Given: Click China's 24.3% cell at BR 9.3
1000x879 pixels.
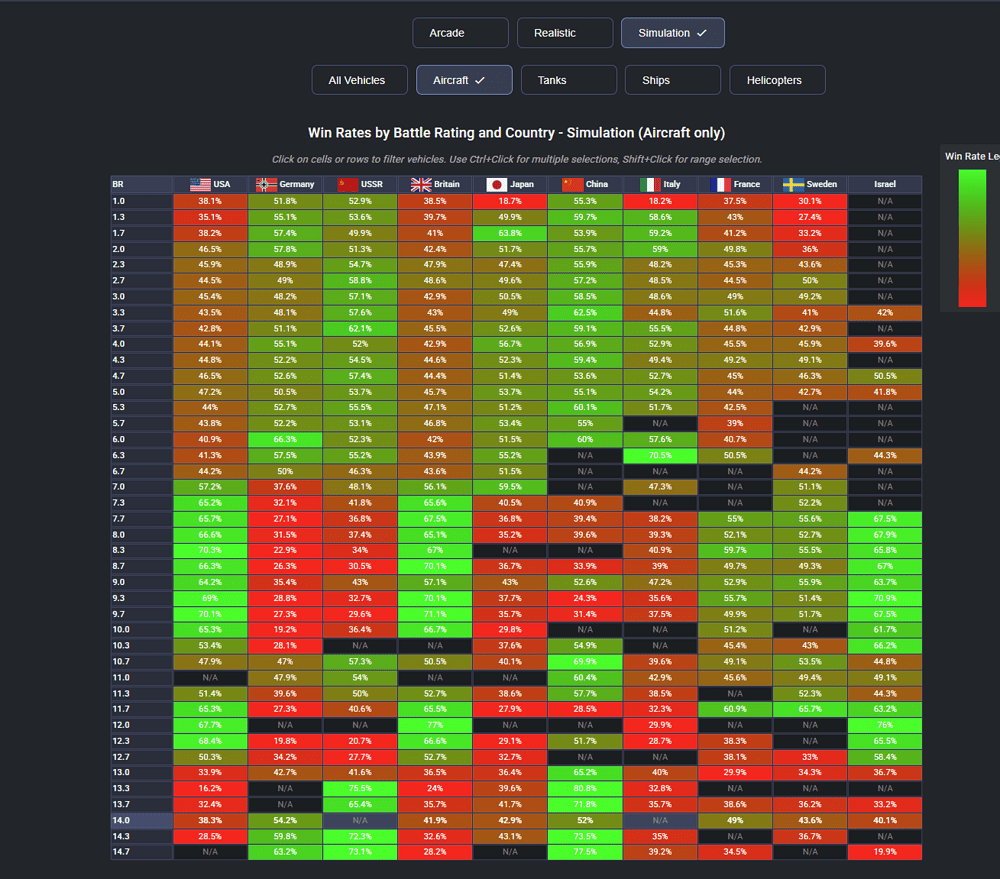Looking at the screenshot, I should pyautogui.click(x=585, y=598).
